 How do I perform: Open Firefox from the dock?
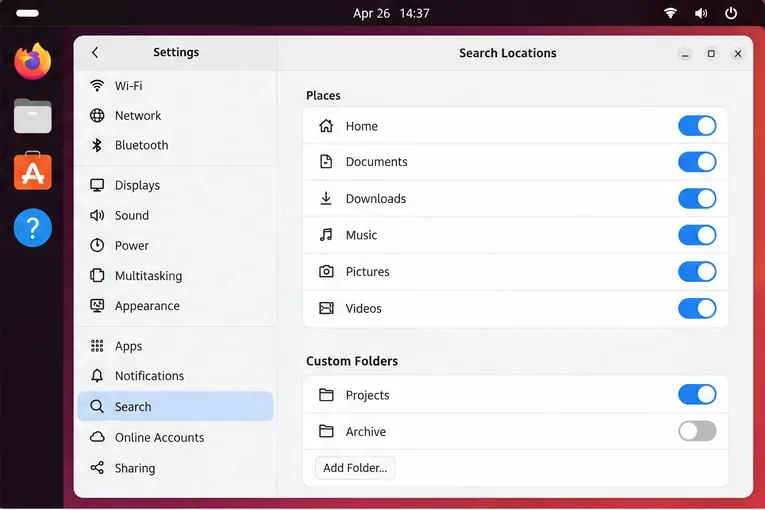[x=33, y=61]
